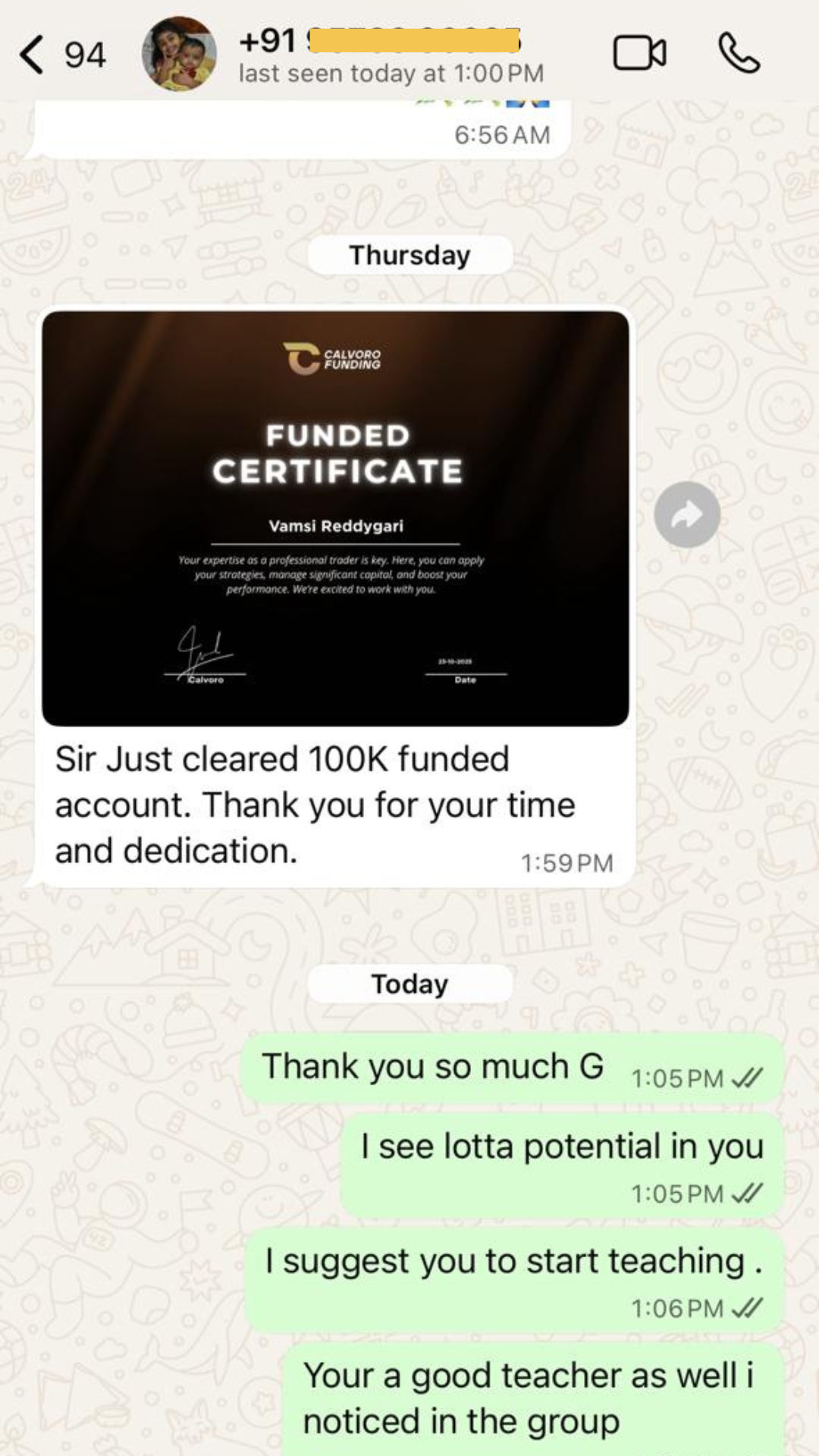The height and width of the screenshot is (1456, 819).
Task: Tap last seen today at 1:00 PM
Action: (391, 74)
